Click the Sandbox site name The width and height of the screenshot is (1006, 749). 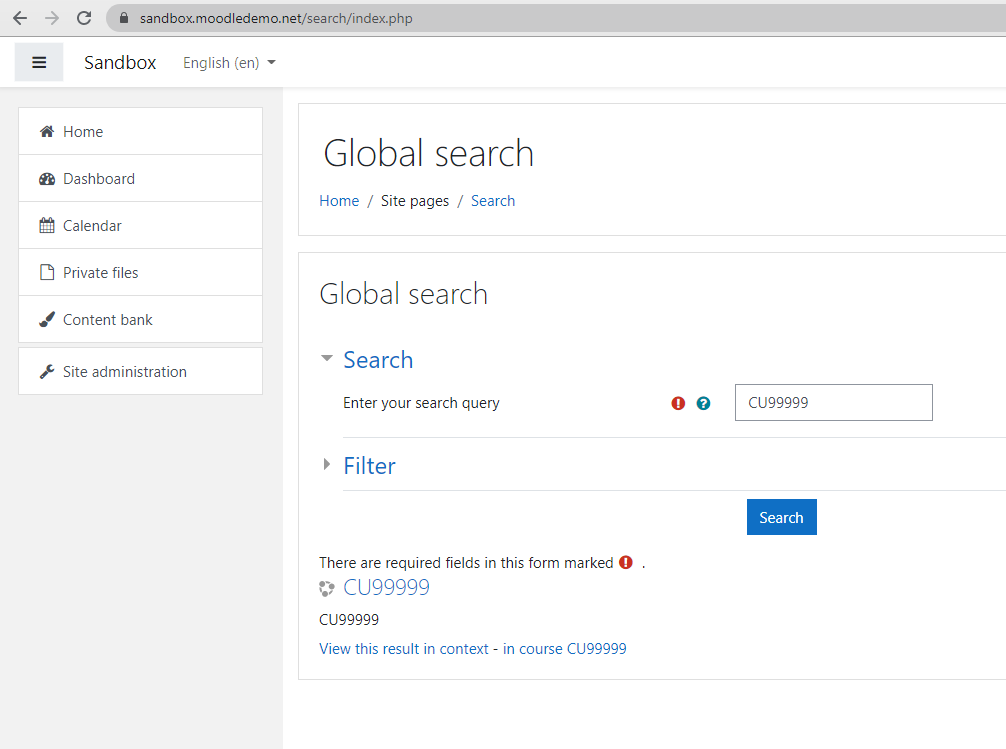point(120,62)
